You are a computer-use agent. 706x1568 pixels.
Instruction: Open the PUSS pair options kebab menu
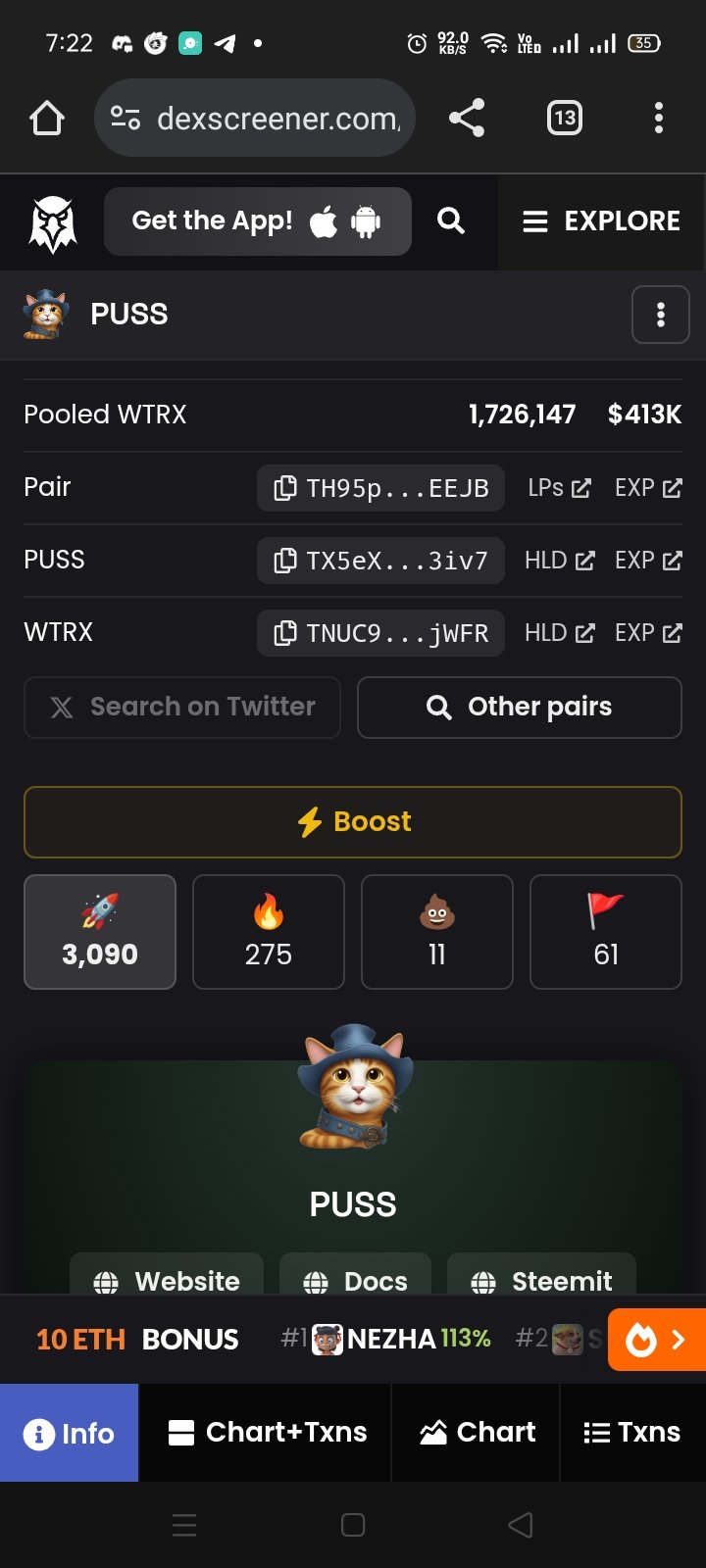(x=661, y=315)
